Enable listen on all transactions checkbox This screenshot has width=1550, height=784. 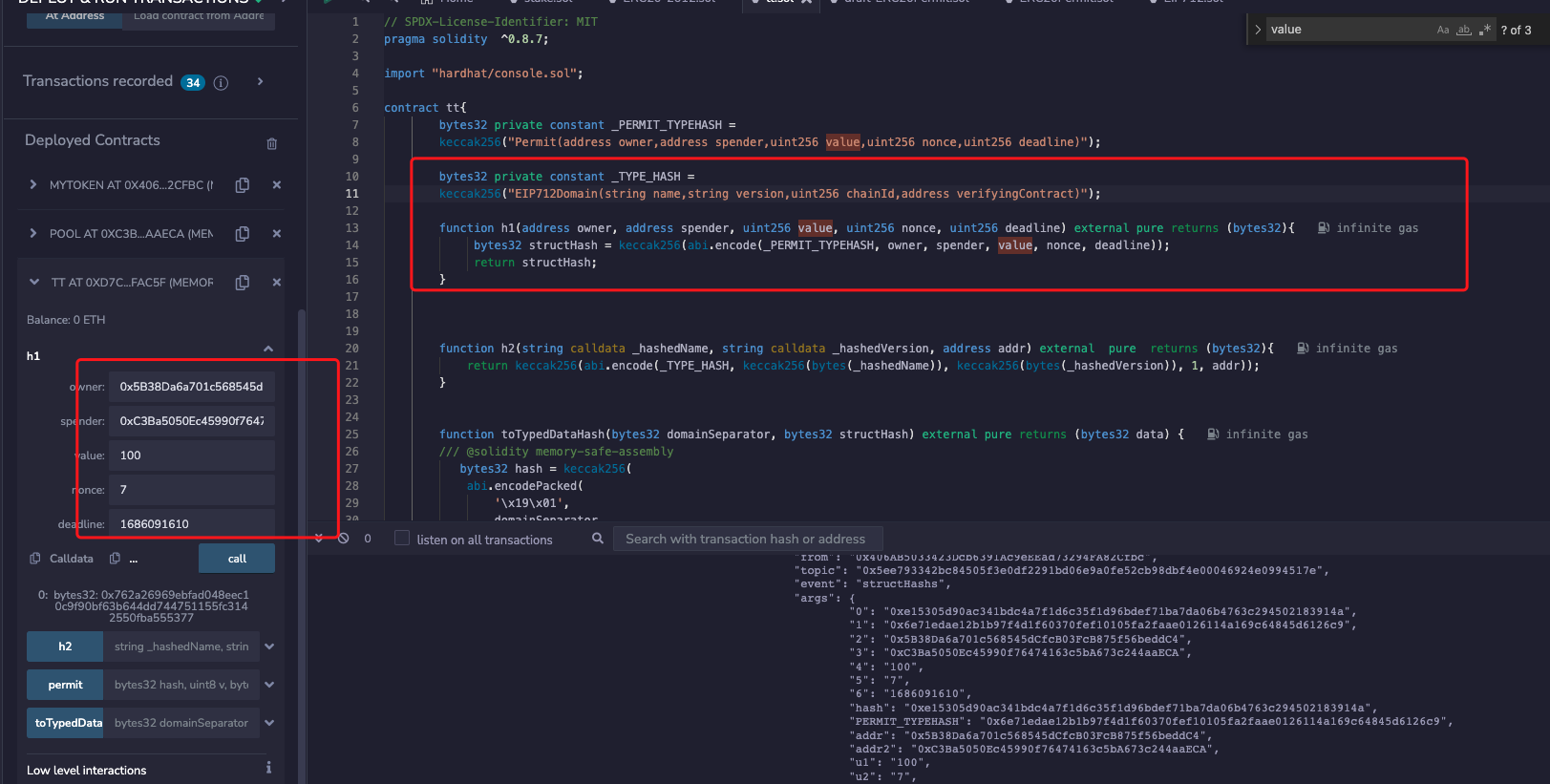pos(402,539)
